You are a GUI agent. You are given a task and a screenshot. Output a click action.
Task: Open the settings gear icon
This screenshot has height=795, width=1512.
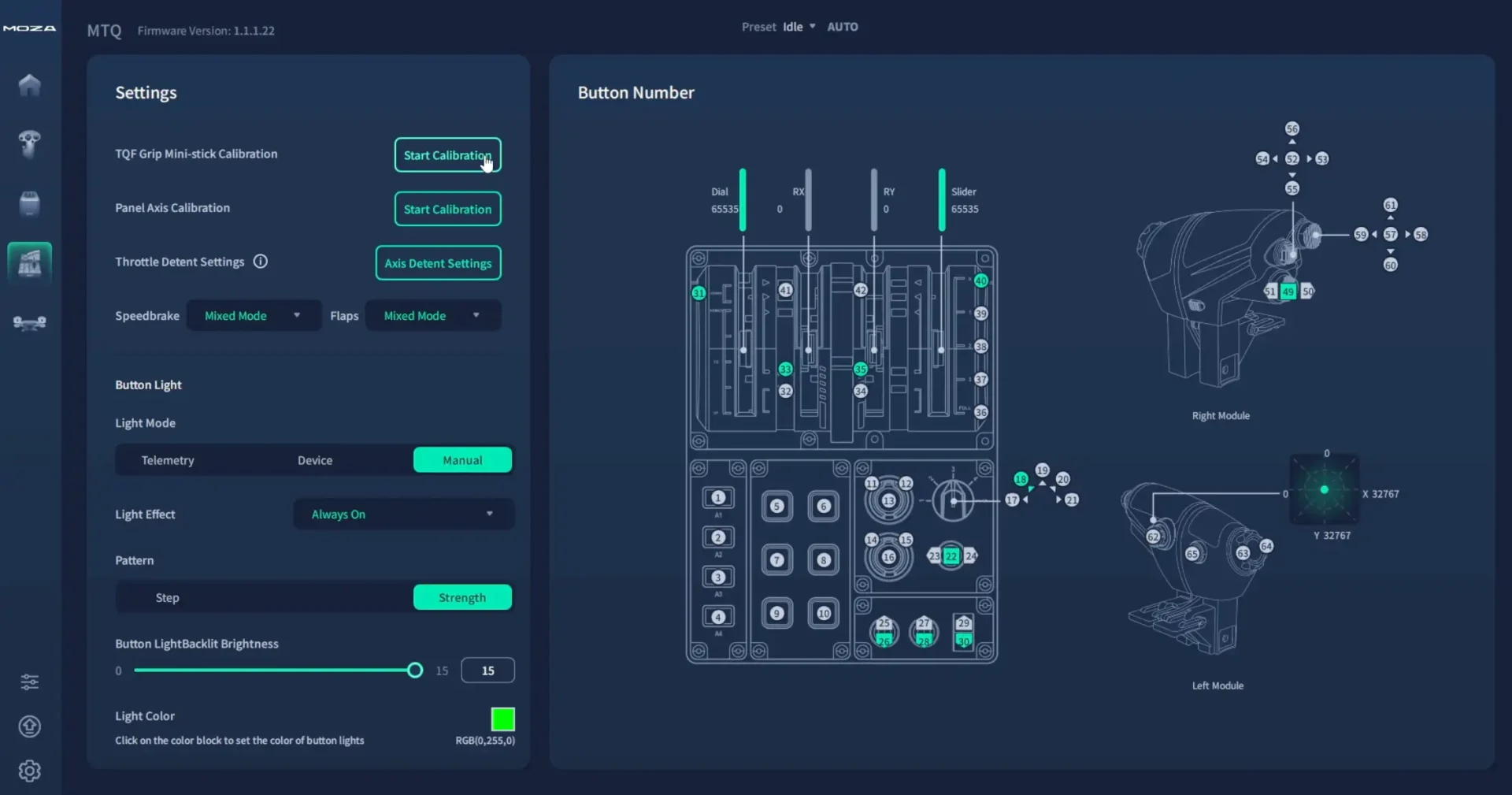(x=29, y=771)
